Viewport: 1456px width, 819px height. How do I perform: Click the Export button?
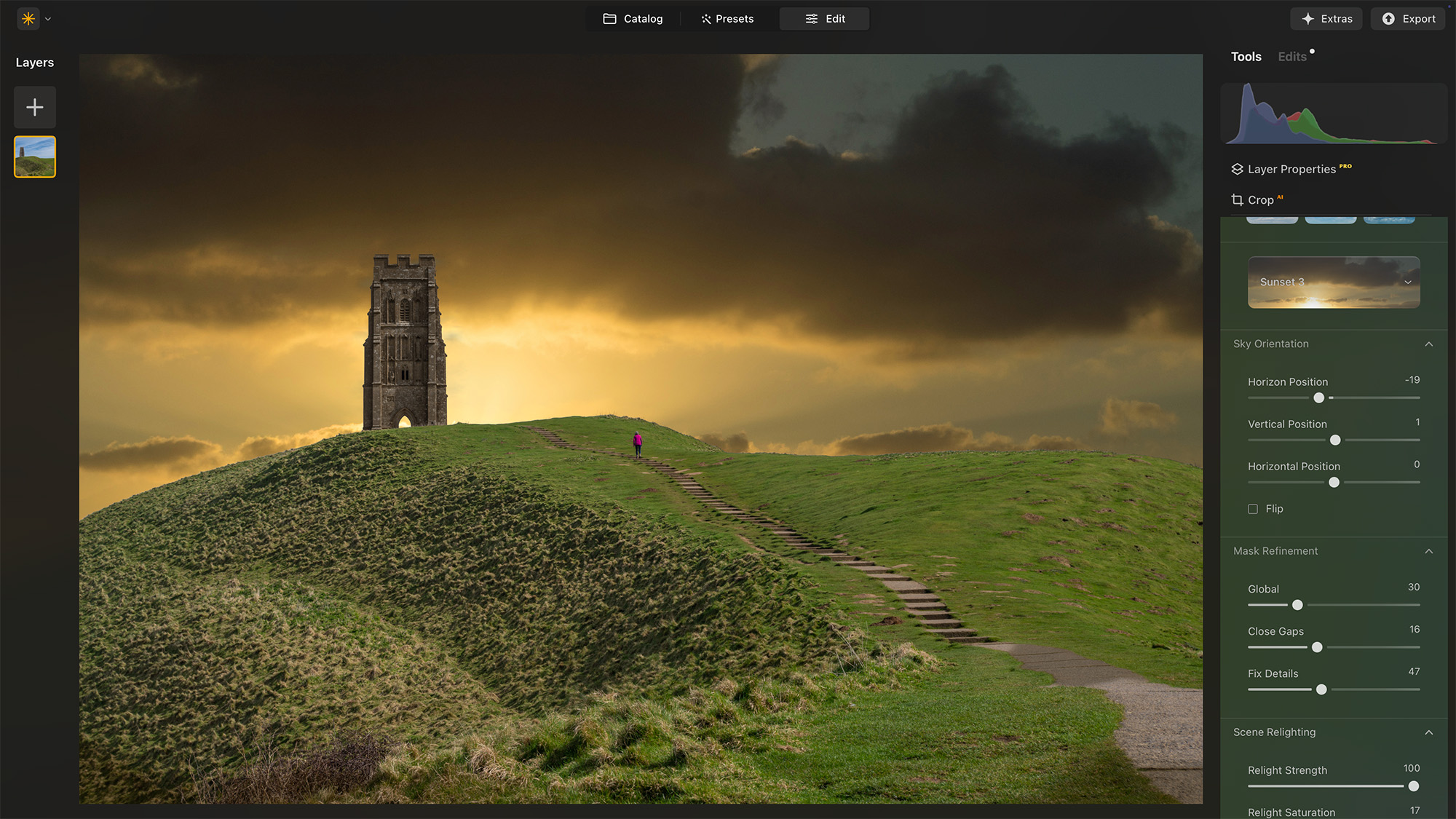[1409, 19]
